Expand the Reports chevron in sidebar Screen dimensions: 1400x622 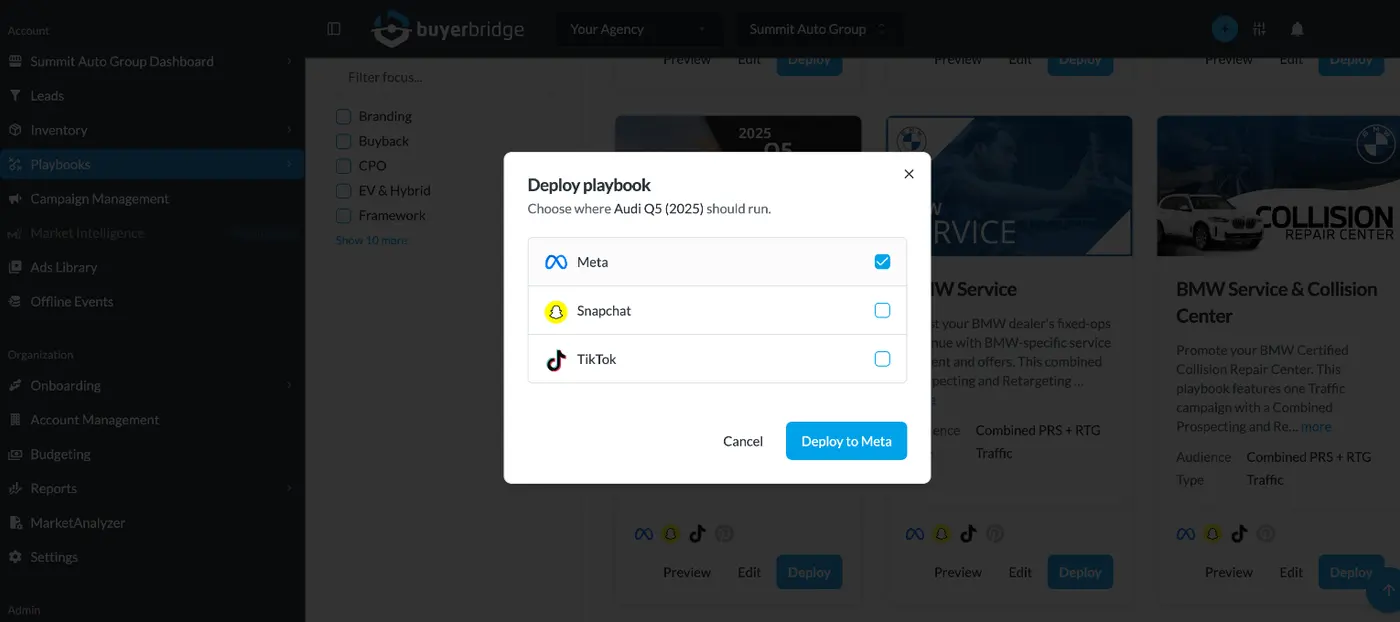click(x=289, y=488)
